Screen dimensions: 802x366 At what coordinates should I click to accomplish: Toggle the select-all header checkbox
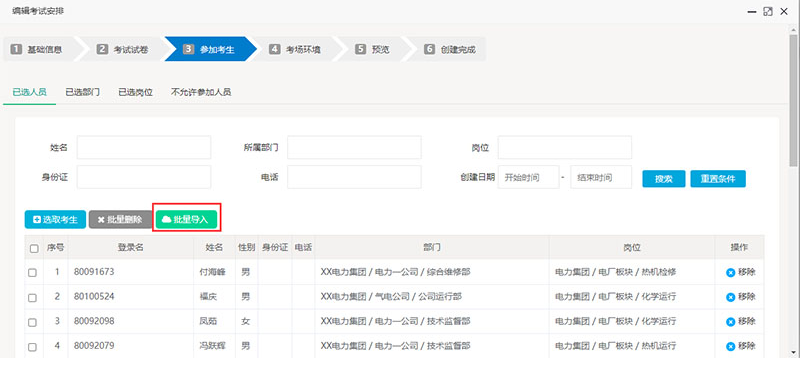(34, 248)
